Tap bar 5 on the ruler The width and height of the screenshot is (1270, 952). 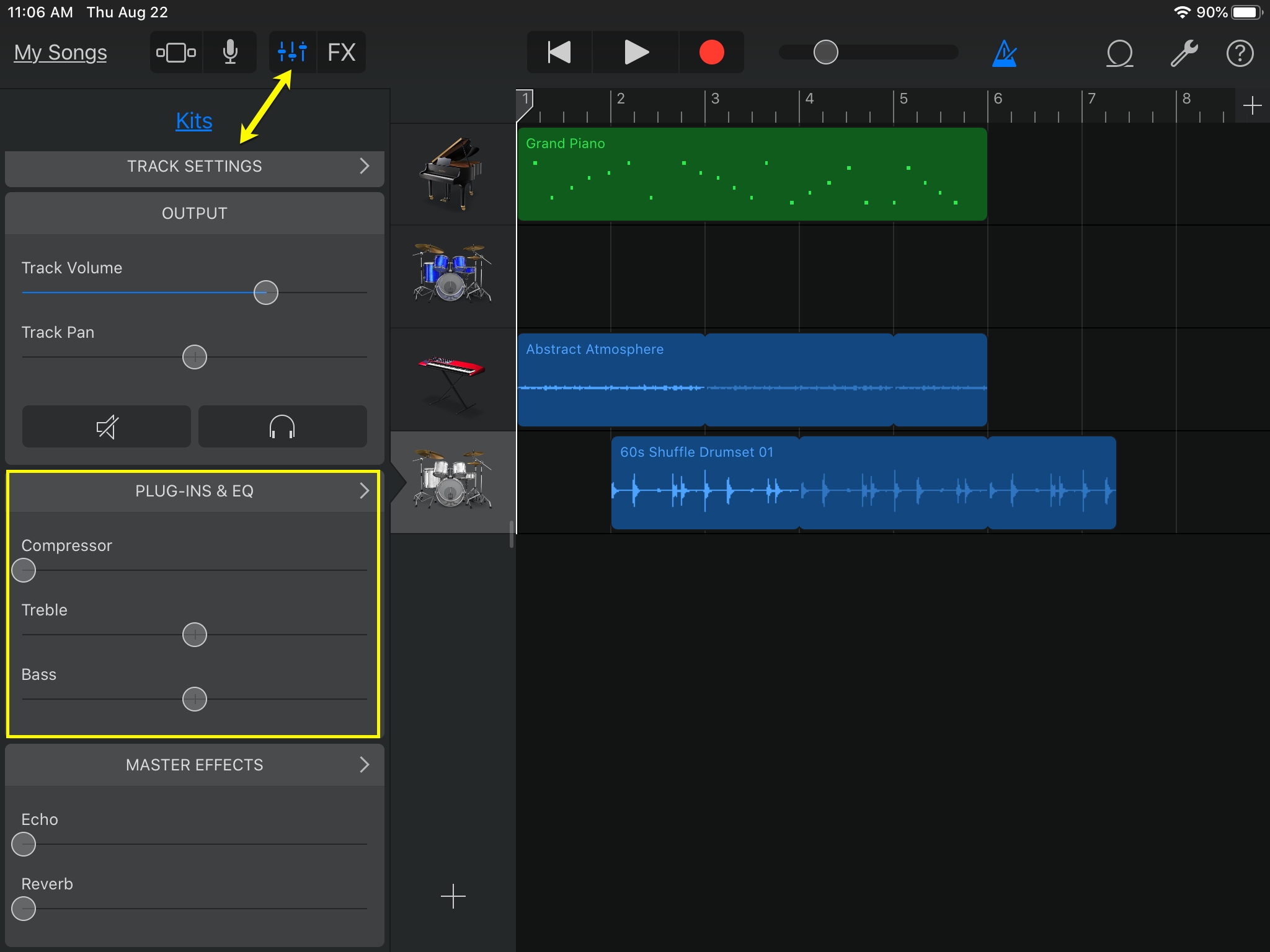click(x=904, y=99)
